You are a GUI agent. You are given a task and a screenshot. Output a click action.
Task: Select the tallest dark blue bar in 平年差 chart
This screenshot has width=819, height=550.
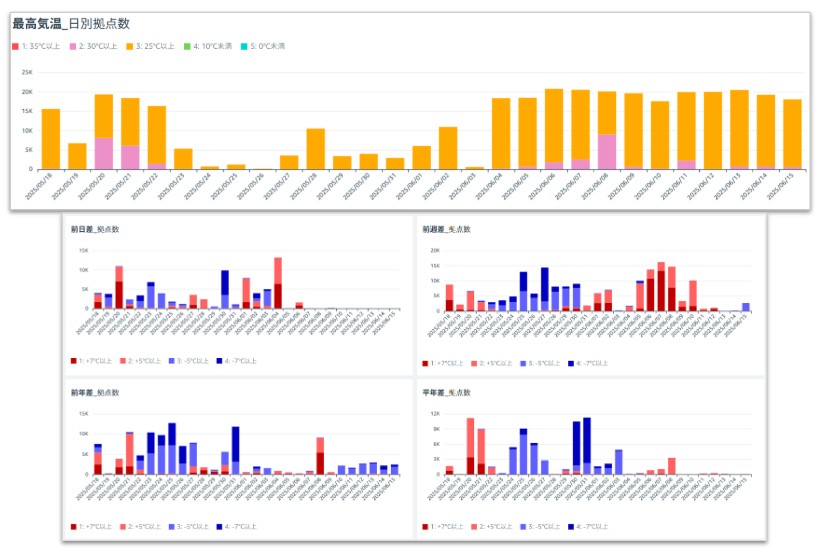pyautogui.click(x=587, y=440)
